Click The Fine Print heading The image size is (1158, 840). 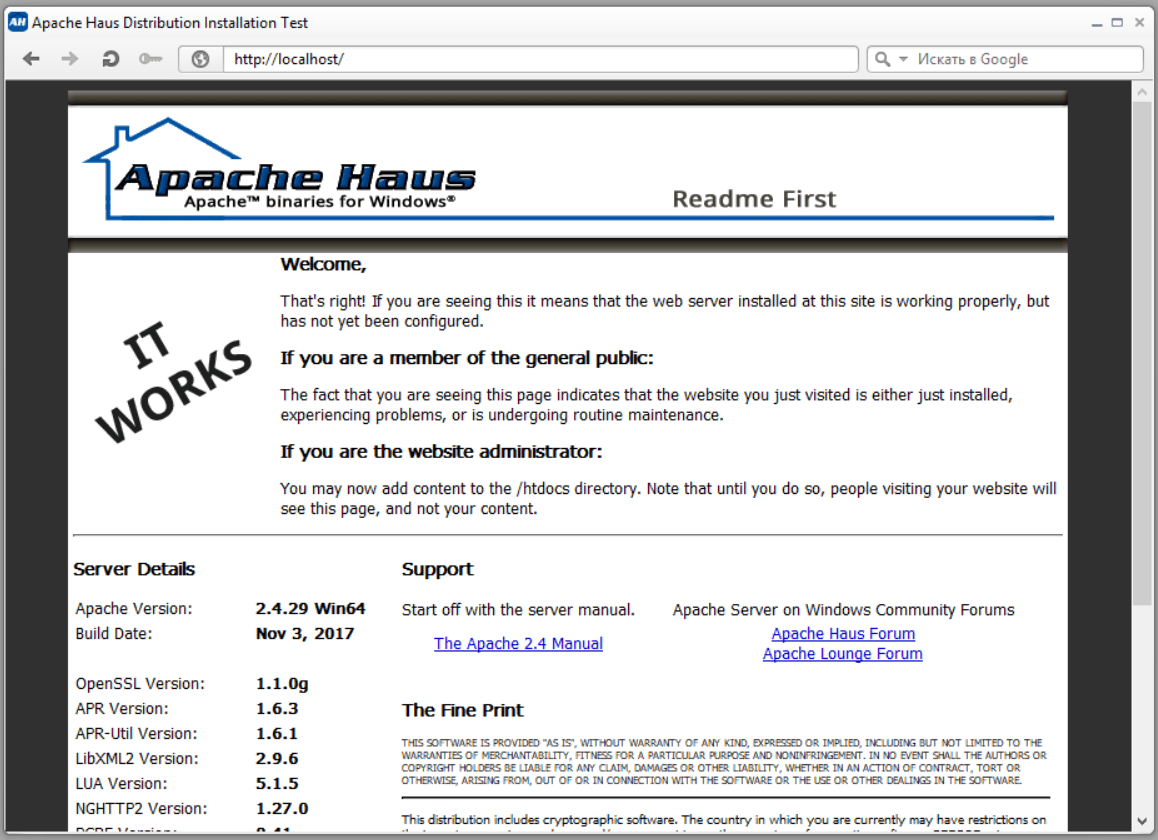click(x=462, y=710)
